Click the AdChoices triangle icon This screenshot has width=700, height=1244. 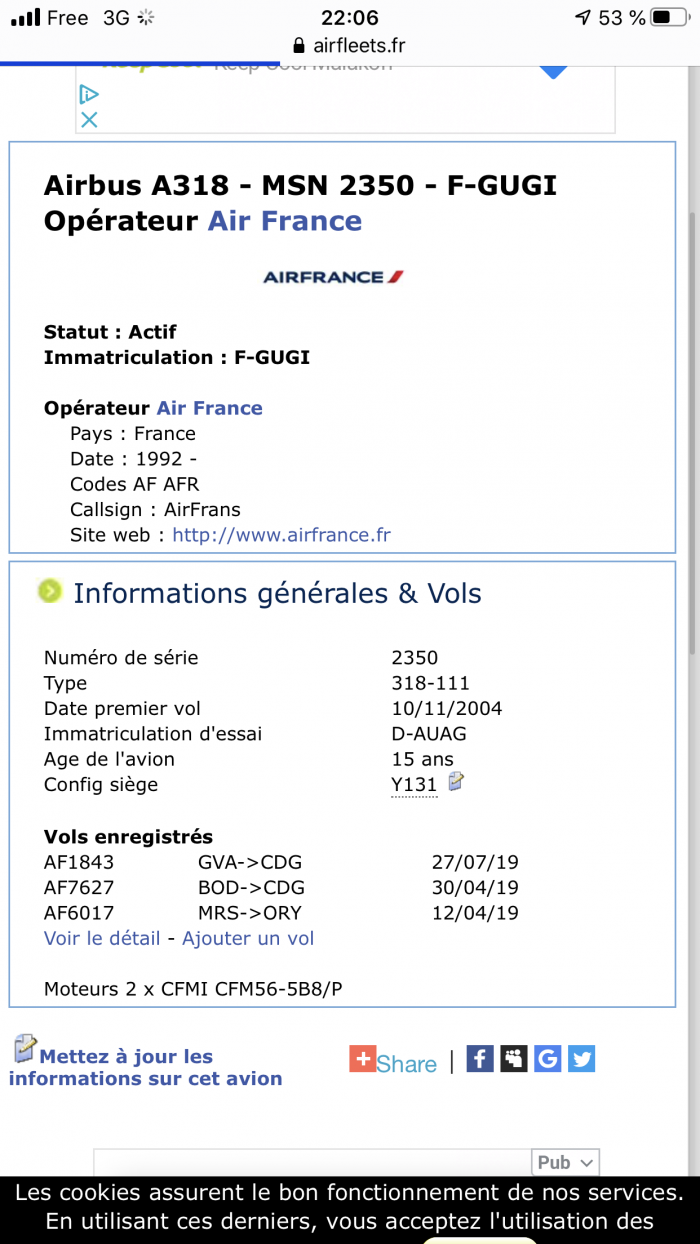point(89,95)
